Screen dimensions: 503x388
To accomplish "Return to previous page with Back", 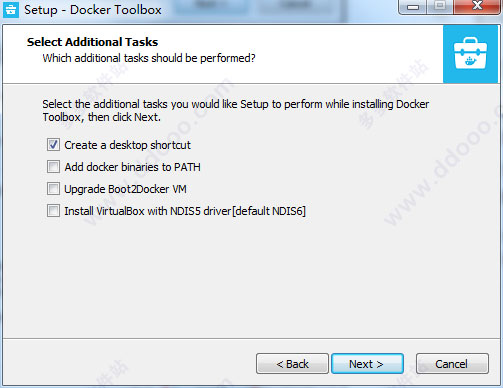I will pos(292,364).
